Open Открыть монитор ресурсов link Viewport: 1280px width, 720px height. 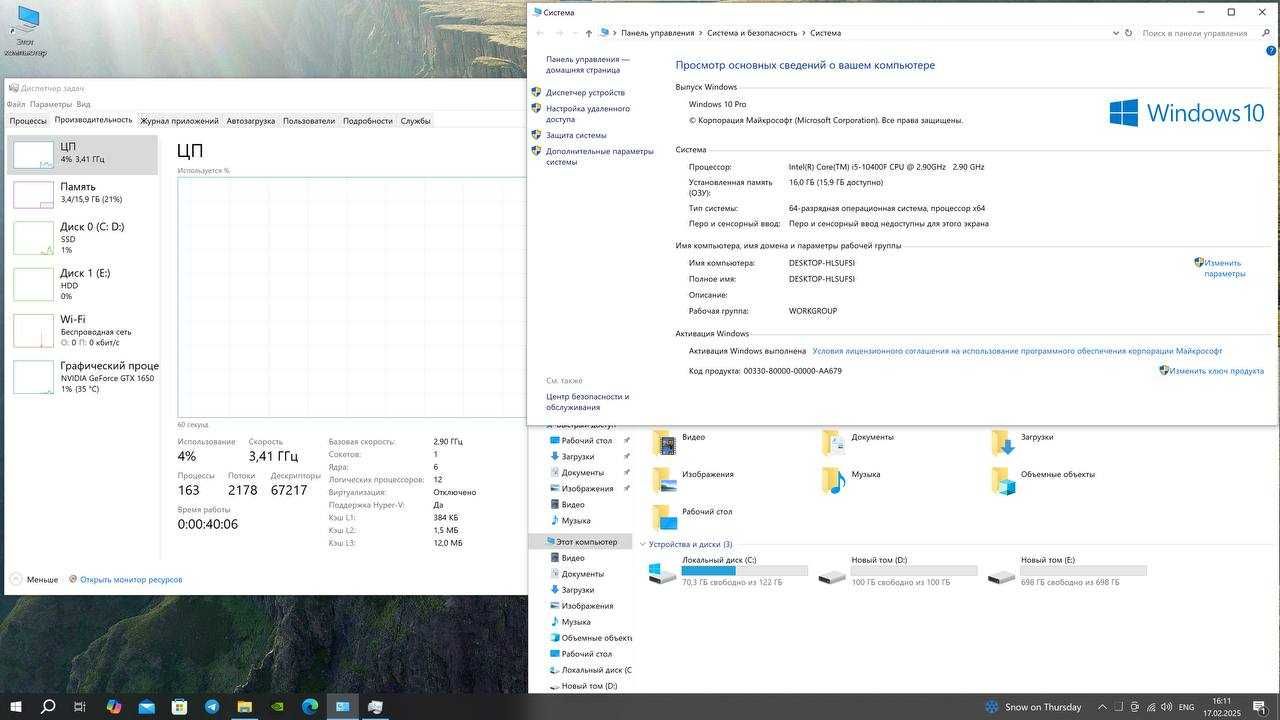(x=125, y=579)
